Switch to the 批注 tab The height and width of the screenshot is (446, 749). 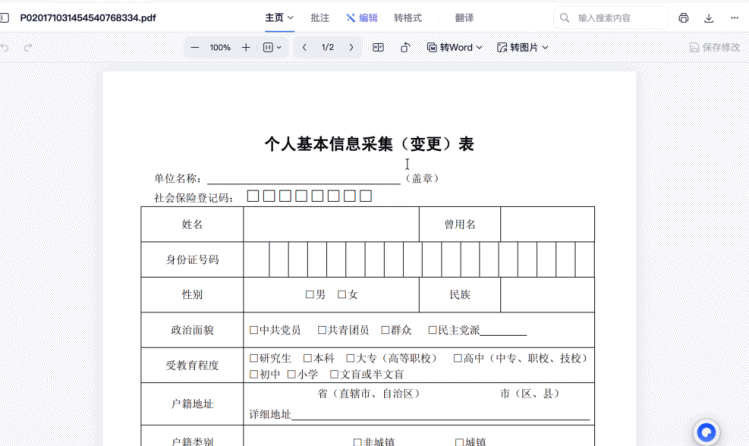tap(320, 18)
